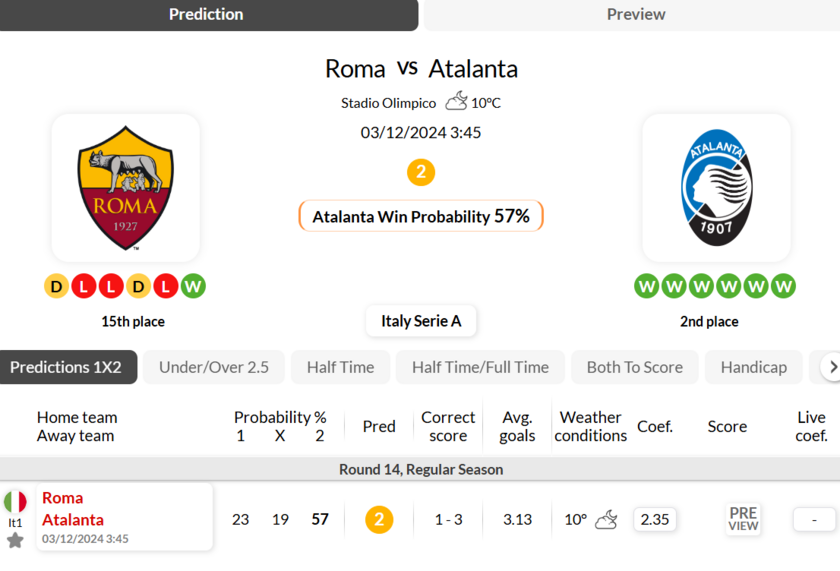Click the PRE VIEW score button
Image resolution: width=840 pixels, height=571 pixels.
(x=743, y=519)
